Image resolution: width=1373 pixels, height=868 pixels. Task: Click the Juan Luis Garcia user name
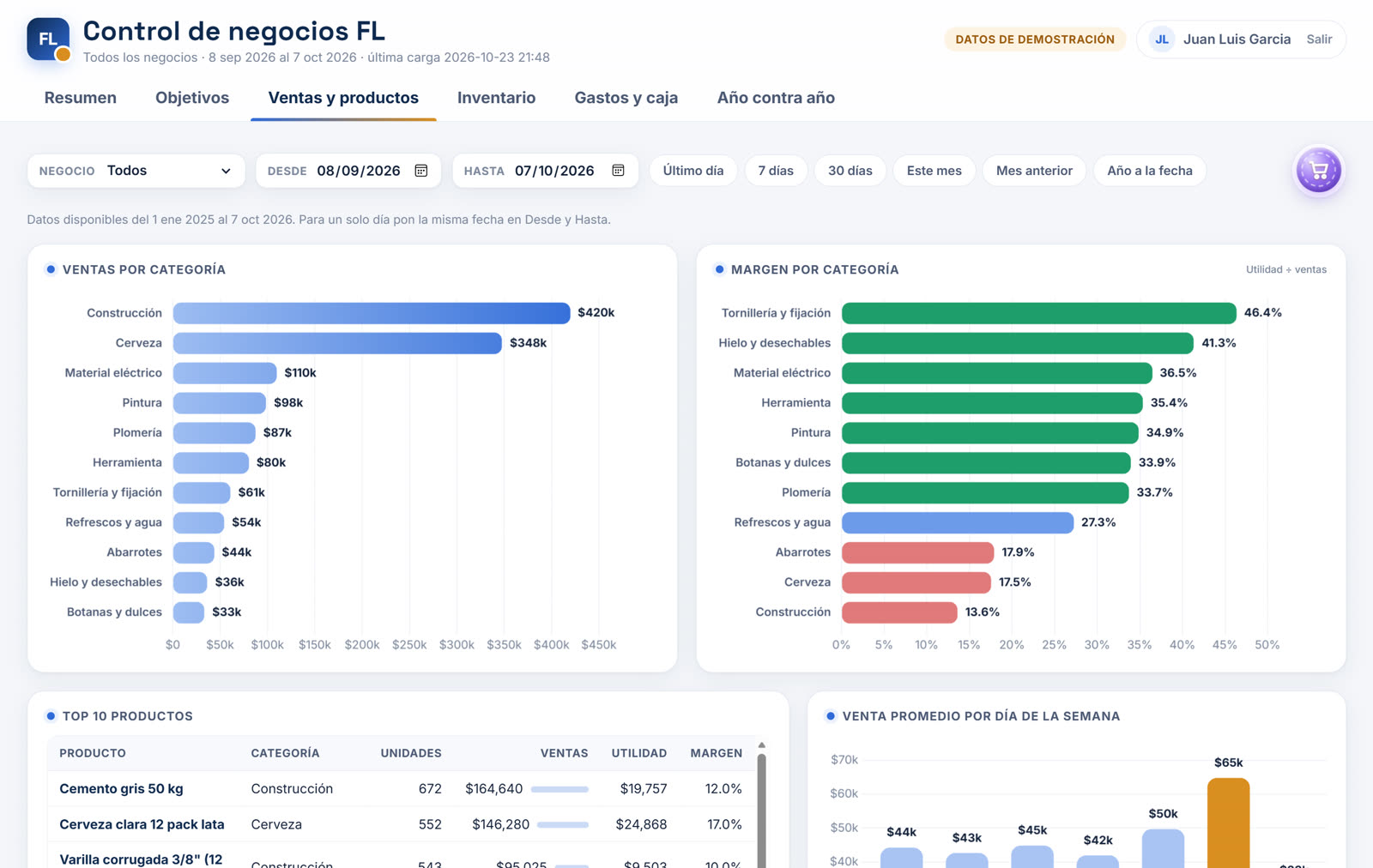(x=1237, y=39)
